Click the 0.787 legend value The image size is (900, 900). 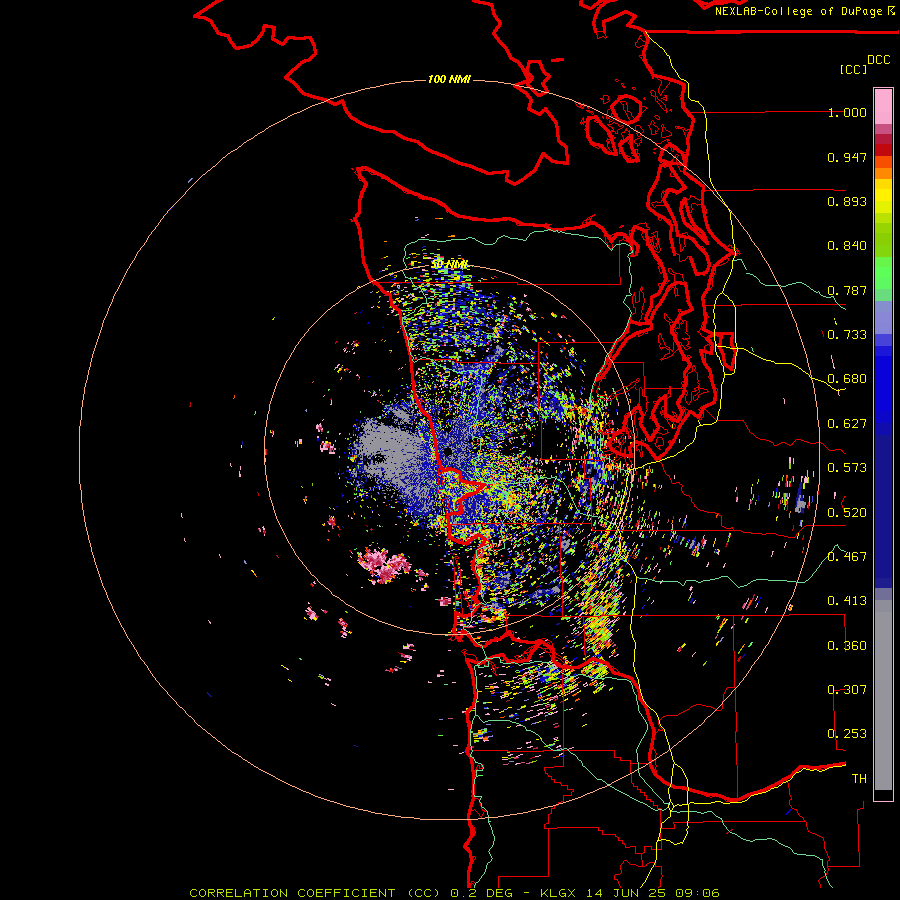tap(847, 290)
